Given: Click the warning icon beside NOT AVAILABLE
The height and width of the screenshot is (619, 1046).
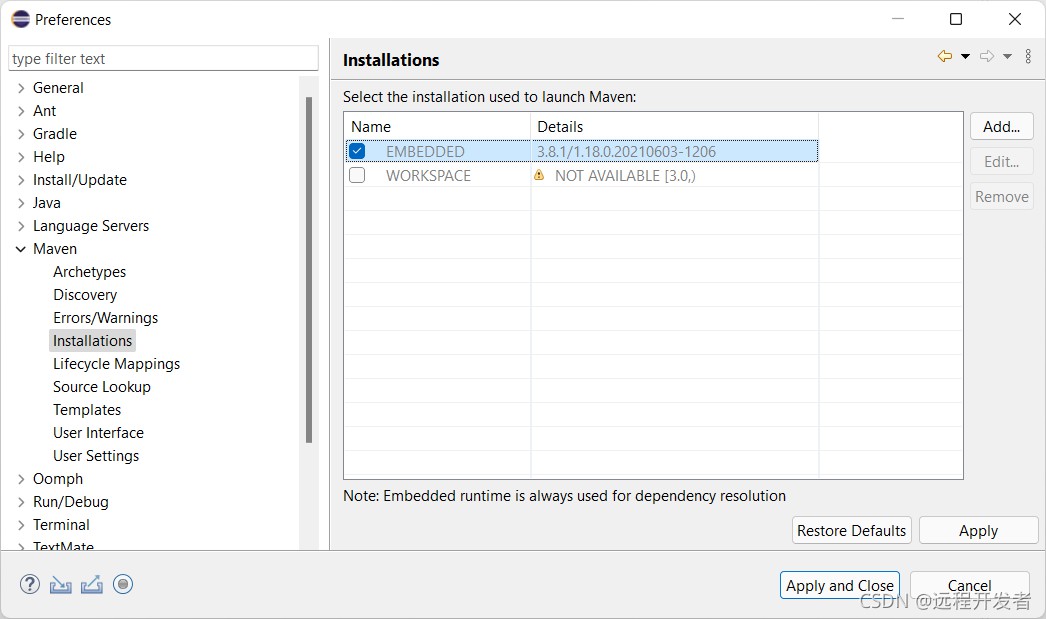Looking at the screenshot, I should coord(539,175).
